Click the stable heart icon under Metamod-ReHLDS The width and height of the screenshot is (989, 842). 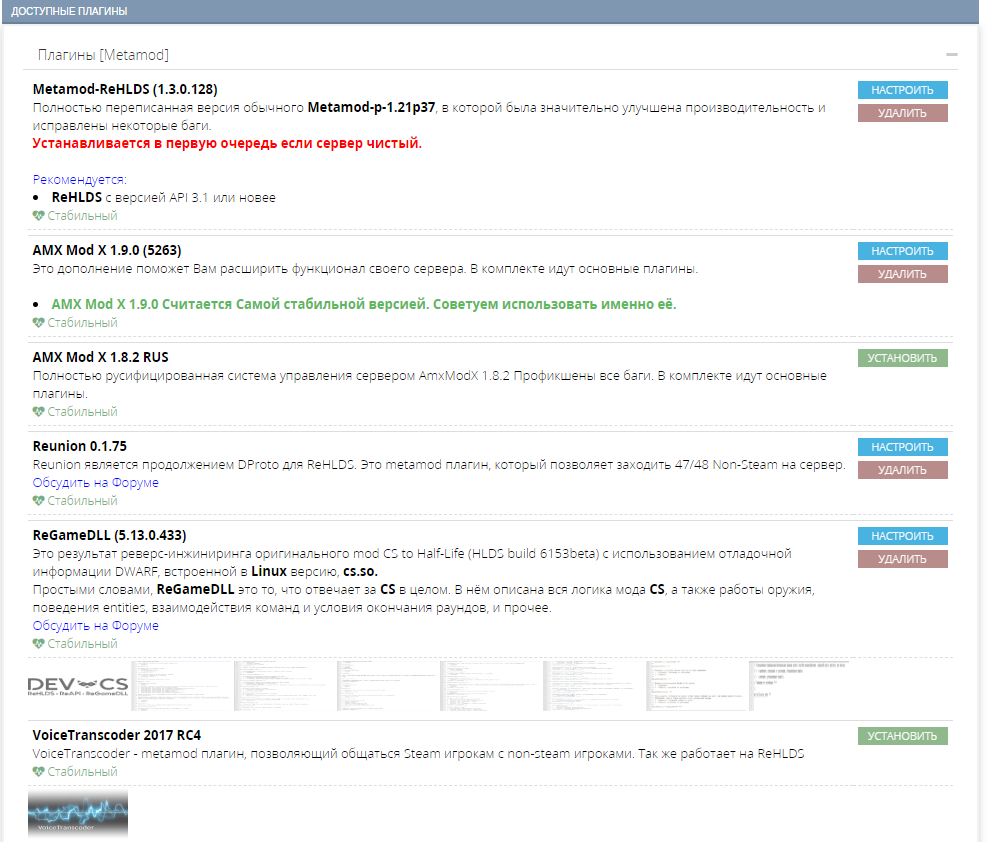click(38, 216)
